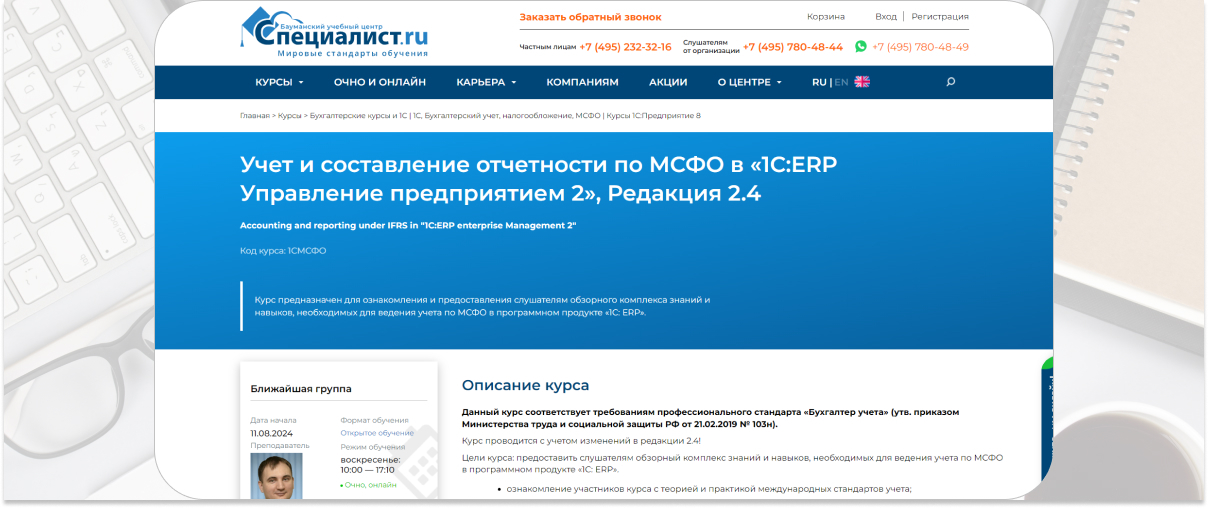1208x508 pixels.
Task: Open Курсы breadcrumb link
Action: point(290,116)
